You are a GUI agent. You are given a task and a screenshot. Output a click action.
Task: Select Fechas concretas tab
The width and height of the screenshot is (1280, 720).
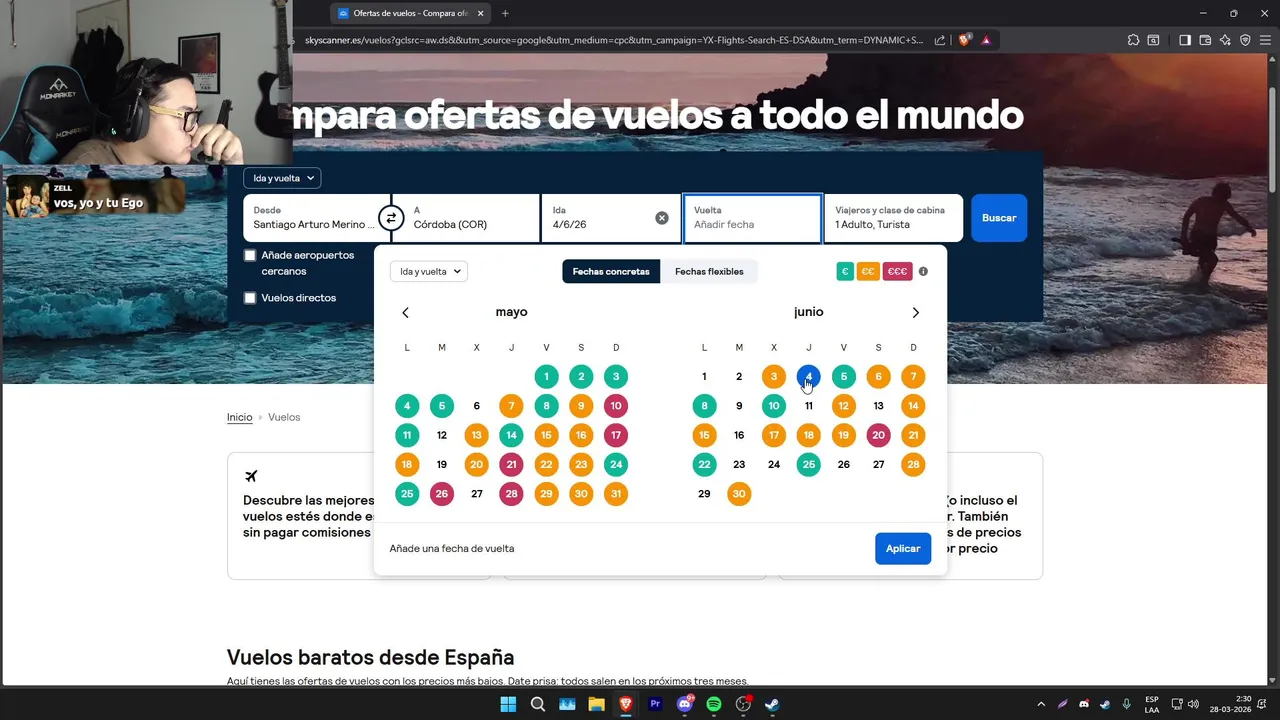pyautogui.click(x=611, y=271)
